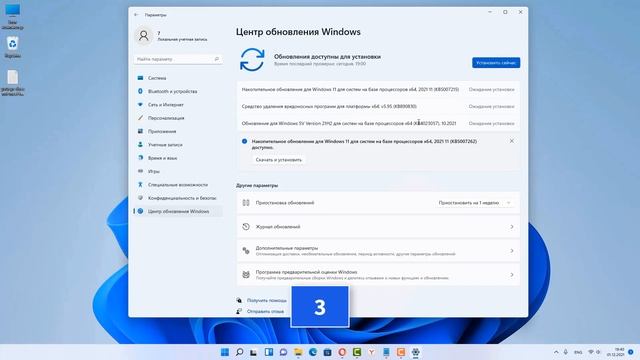The image size is (640, 360).
Task: Select 'Персонализация' in the sidebar
Action: [x=178, y=118]
